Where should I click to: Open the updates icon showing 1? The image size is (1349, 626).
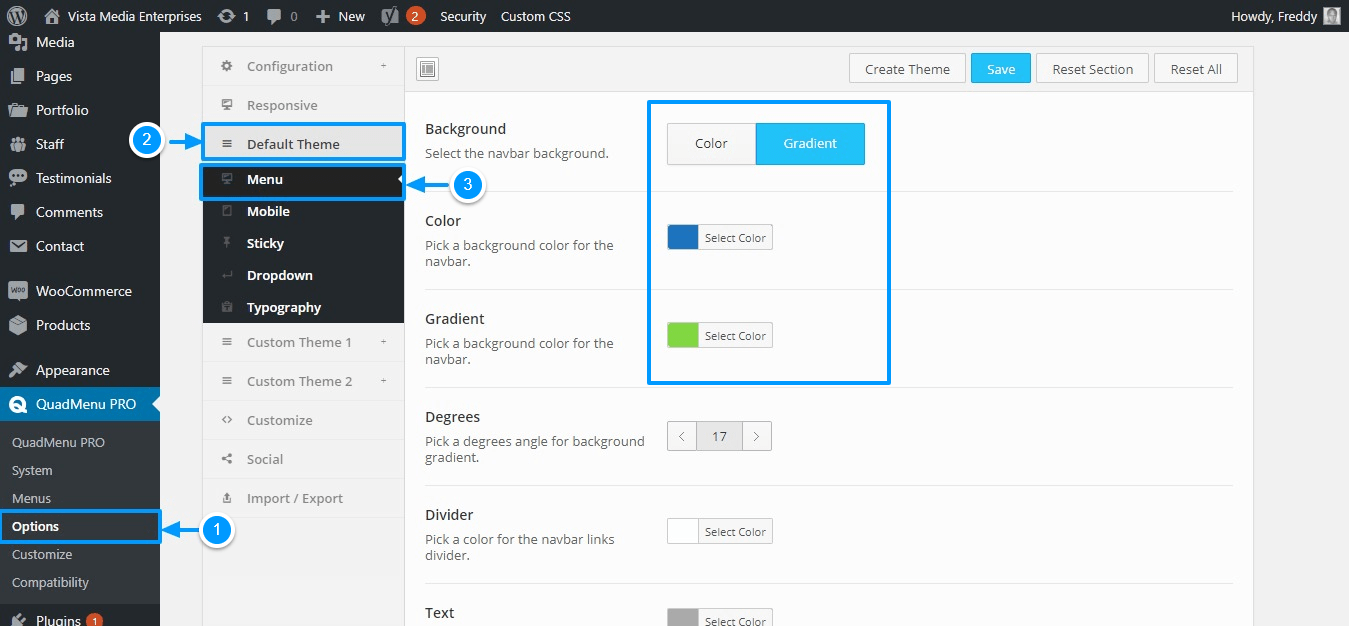(233, 16)
